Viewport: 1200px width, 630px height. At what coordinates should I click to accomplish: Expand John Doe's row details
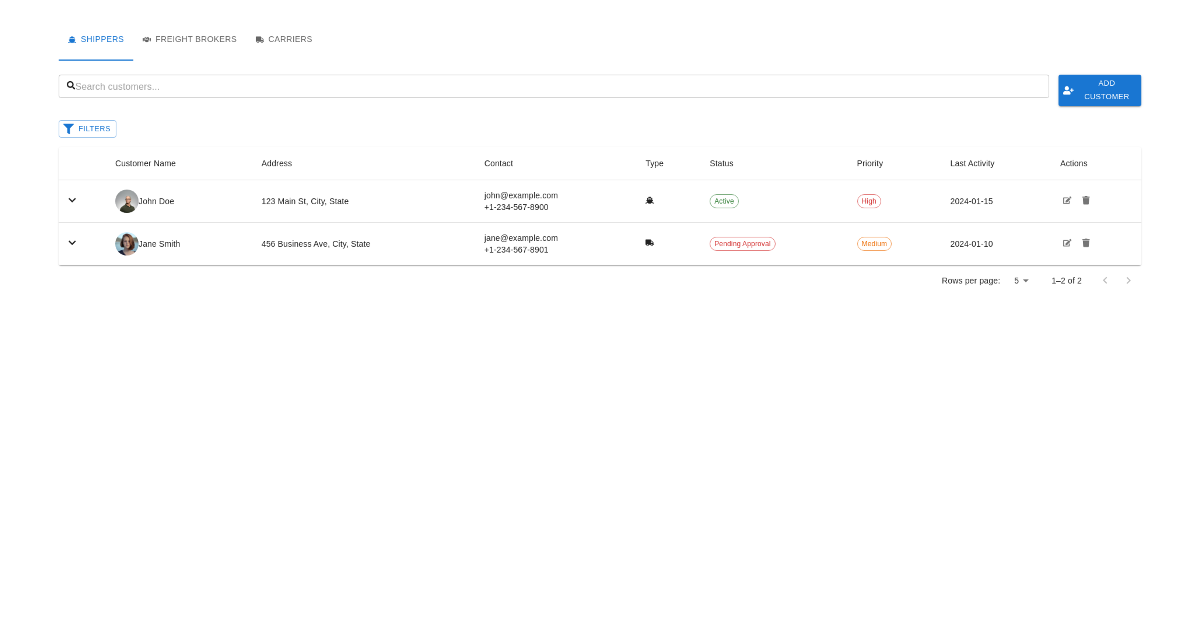tap(72, 200)
